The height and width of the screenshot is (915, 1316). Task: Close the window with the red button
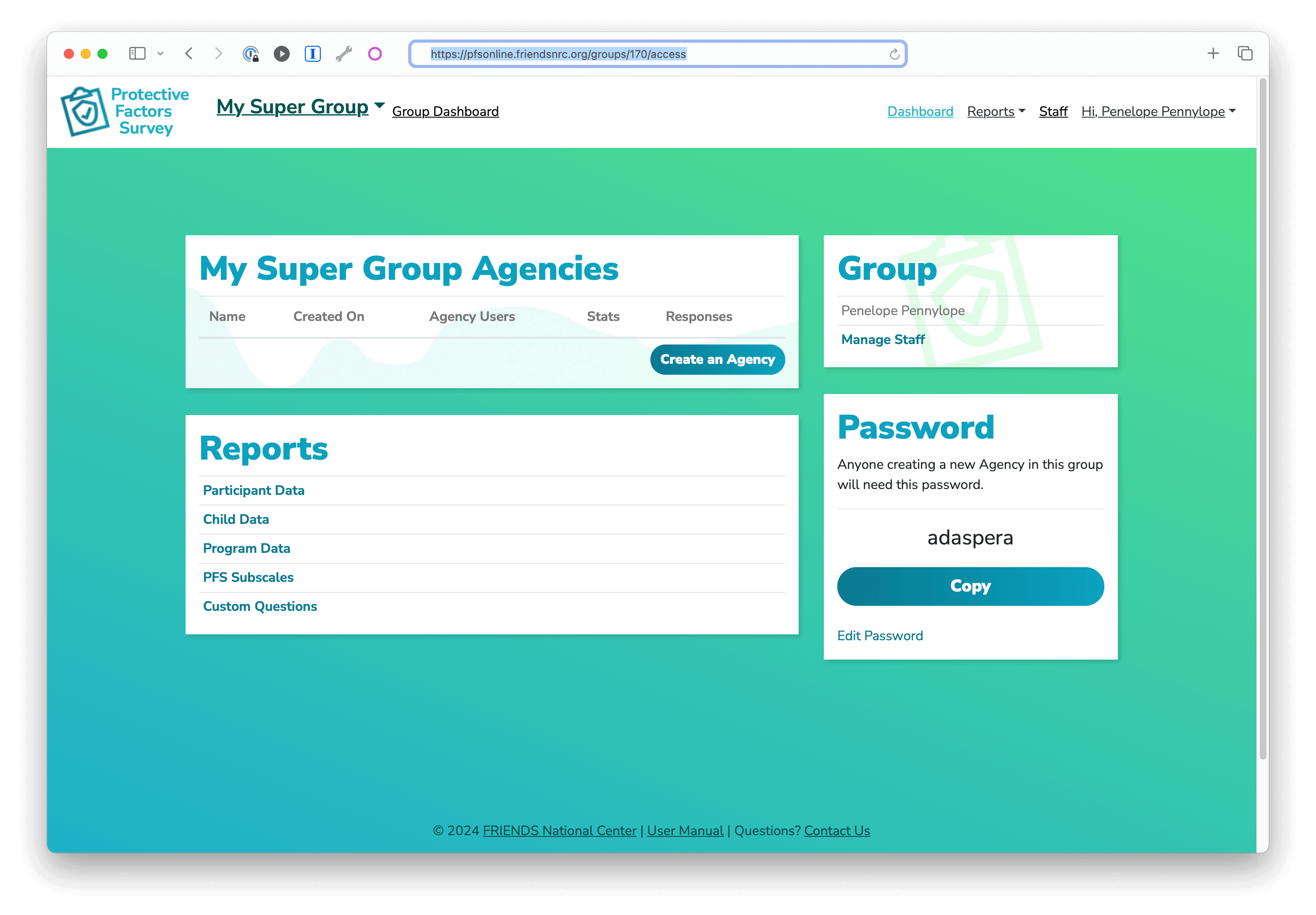(69, 54)
